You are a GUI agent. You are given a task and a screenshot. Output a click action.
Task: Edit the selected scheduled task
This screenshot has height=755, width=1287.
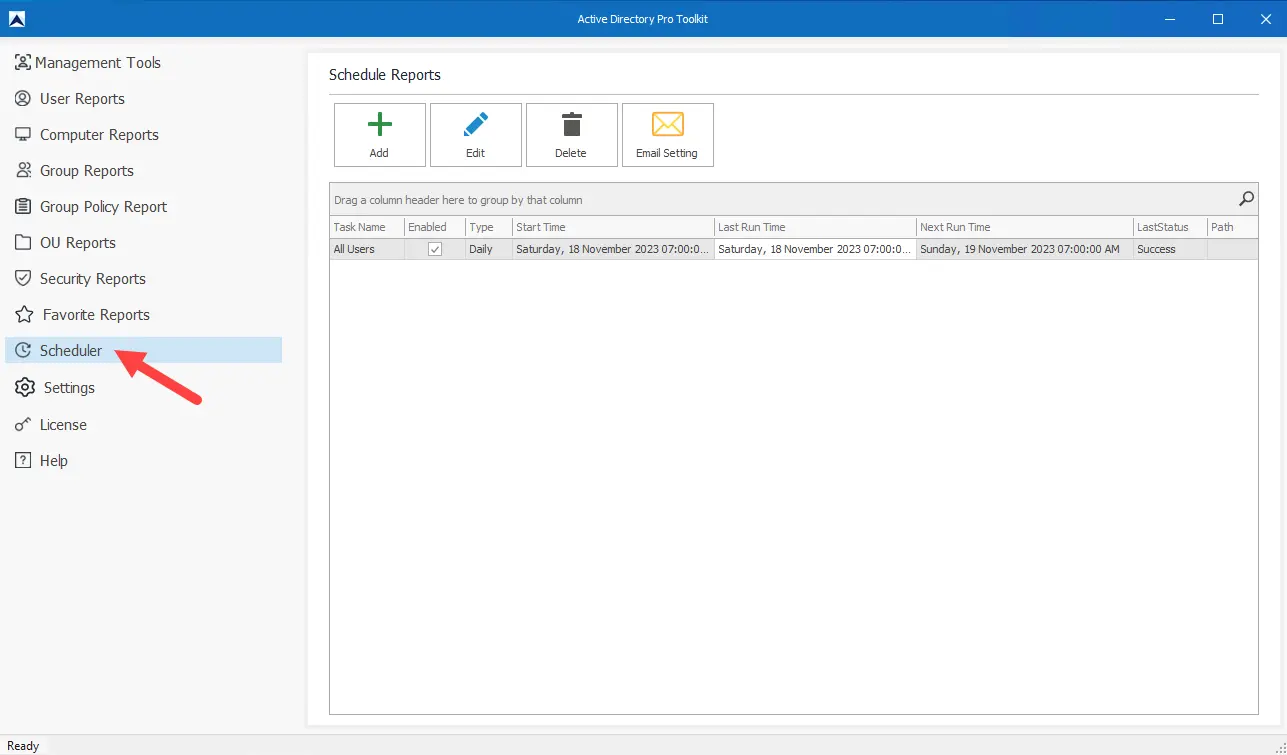(475, 135)
